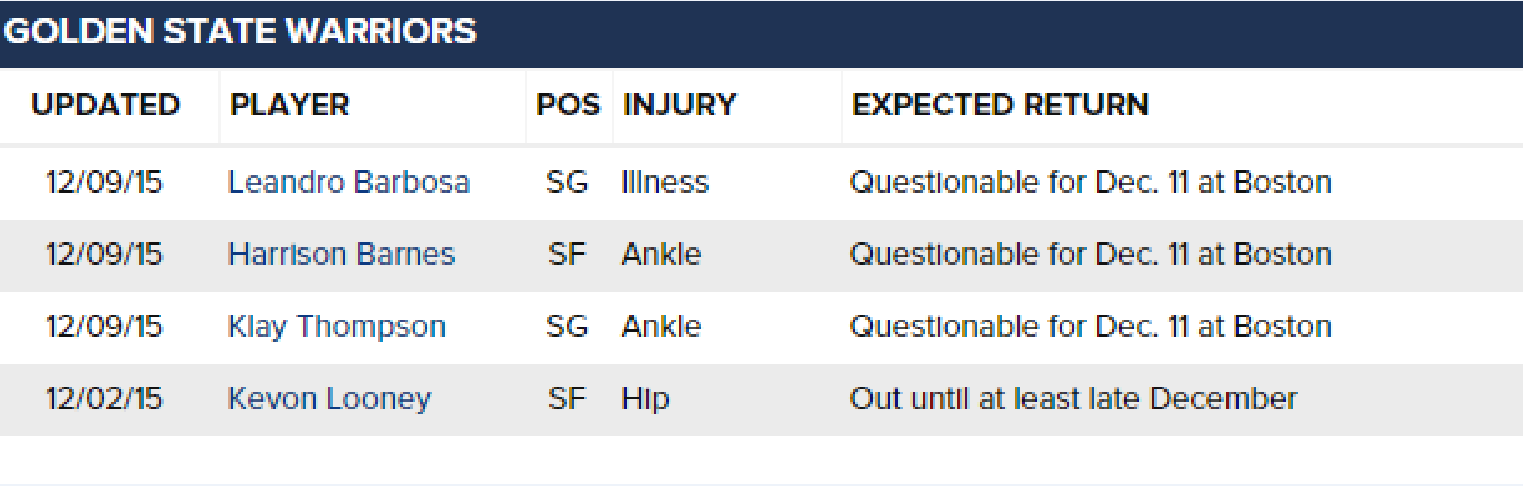Image resolution: width=1523 pixels, height=486 pixels.
Task: Click Klay Thompson's Ankle injury cell
Action: (x=661, y=328)
